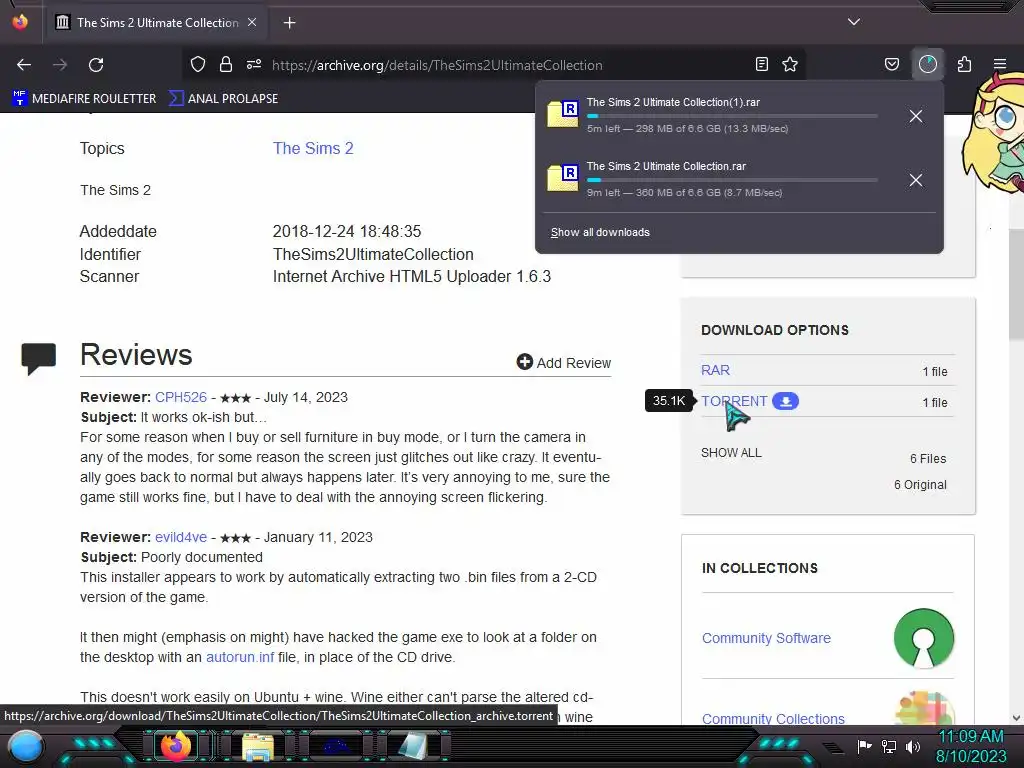Click Show all downloads
This screenshot has height=768, width=1024.
[x=600, y=232]
